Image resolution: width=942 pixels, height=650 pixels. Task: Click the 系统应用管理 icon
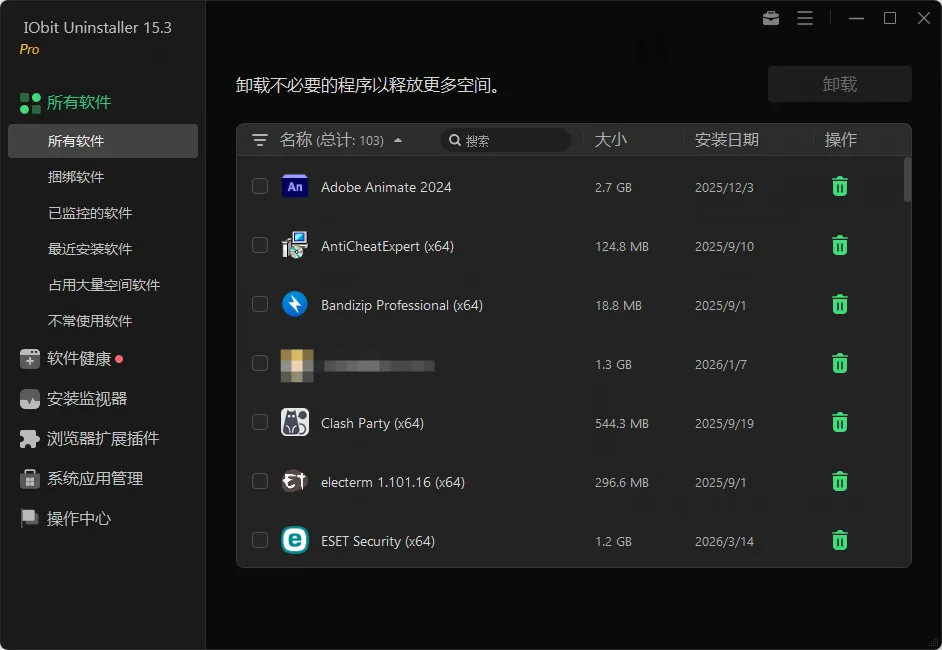[29, 479]
